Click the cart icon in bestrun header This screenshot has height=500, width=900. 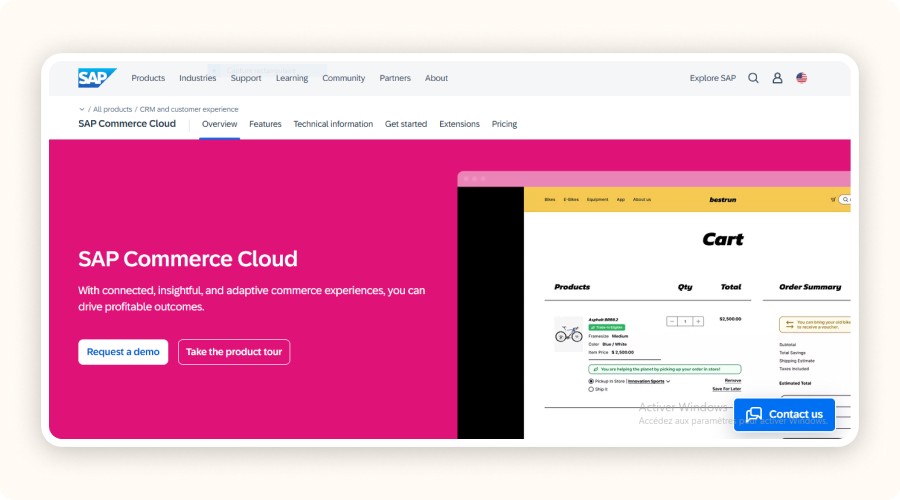point(833,200)
